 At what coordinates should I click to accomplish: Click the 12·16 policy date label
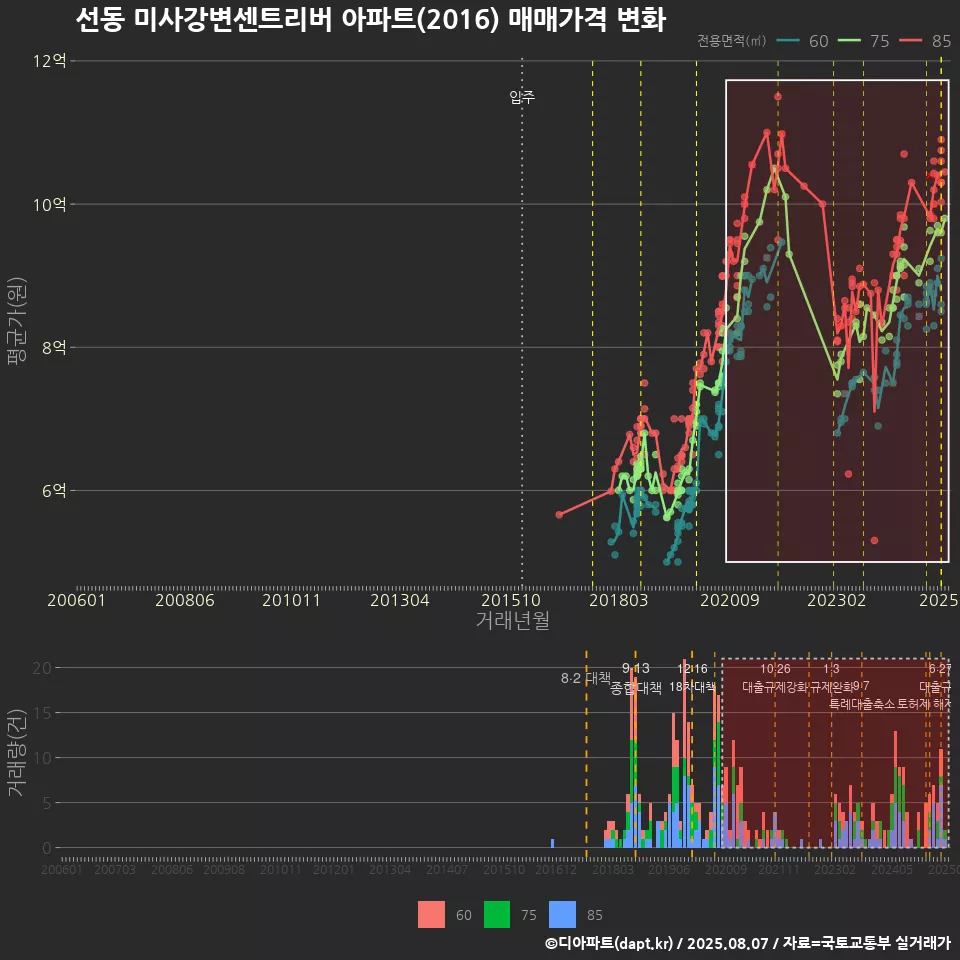[692, 668]
